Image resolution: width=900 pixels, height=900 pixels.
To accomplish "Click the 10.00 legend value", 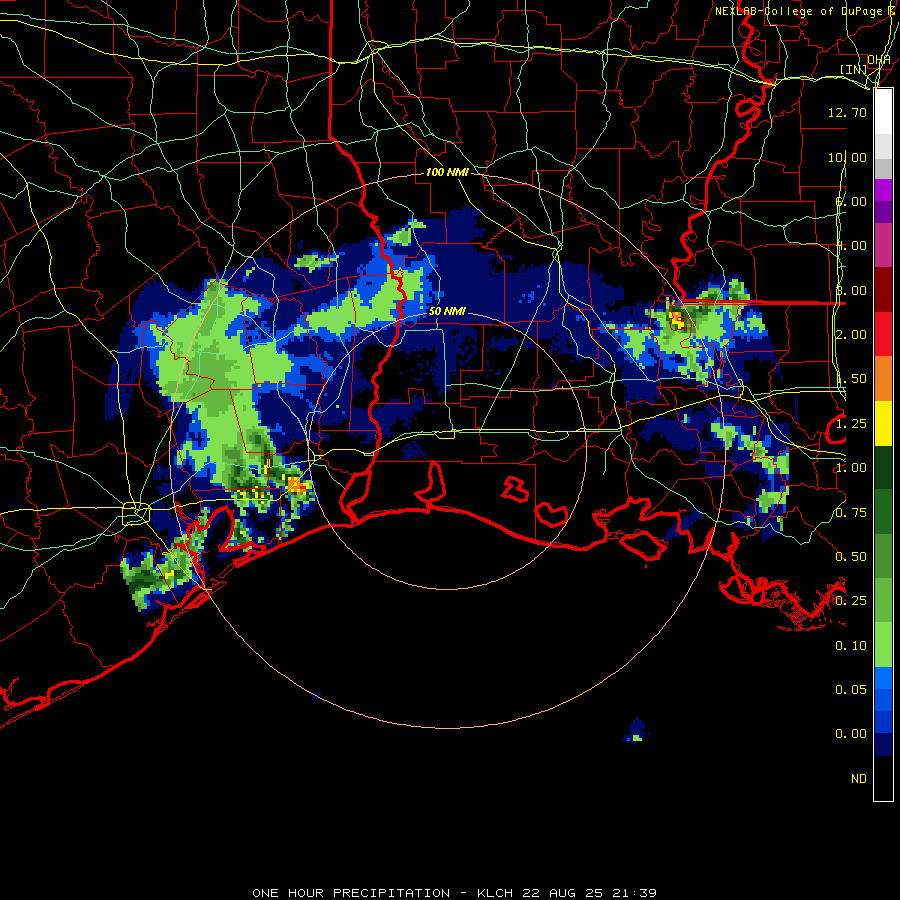I will click(x=847, y=157).
